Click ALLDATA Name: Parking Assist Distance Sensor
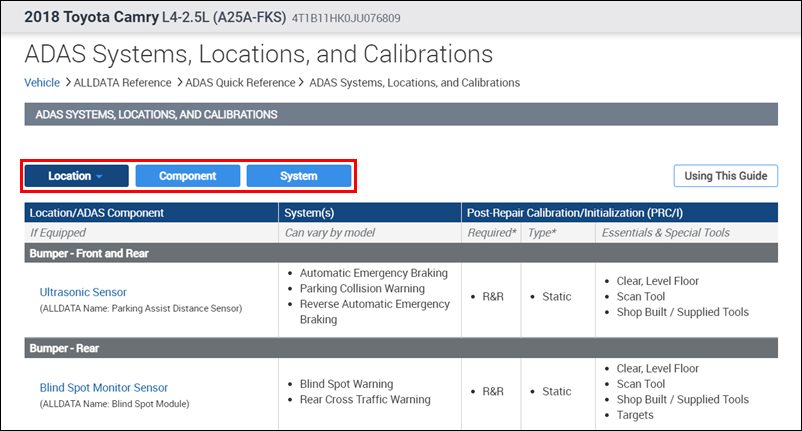 (x=141, y=308)
